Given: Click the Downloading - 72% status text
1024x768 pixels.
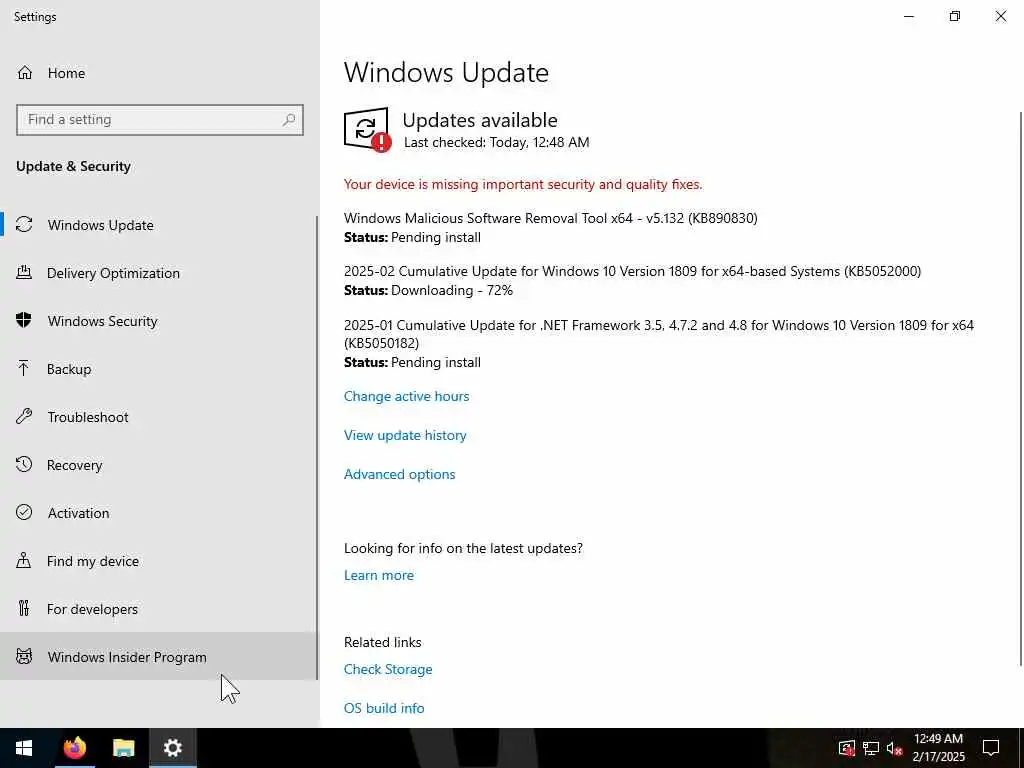Looking at the screenshot, I should pos(451,291).
